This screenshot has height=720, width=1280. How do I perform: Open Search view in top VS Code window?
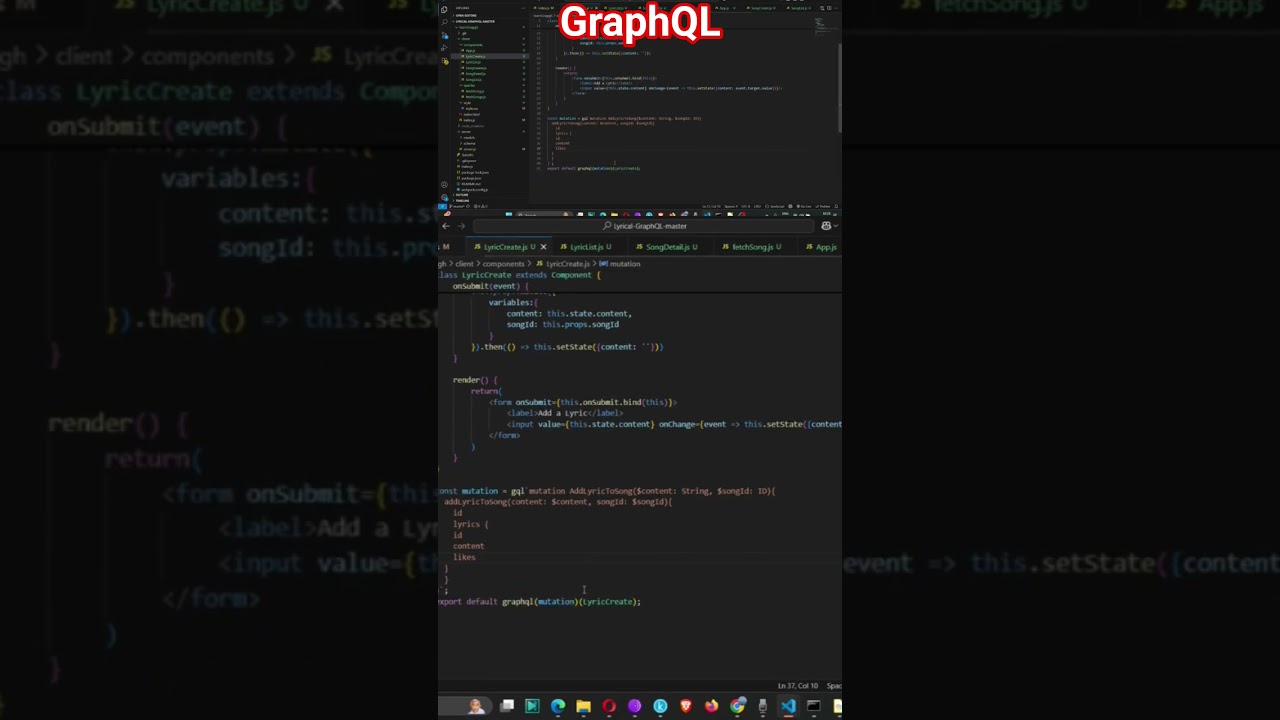coord(444,22)
